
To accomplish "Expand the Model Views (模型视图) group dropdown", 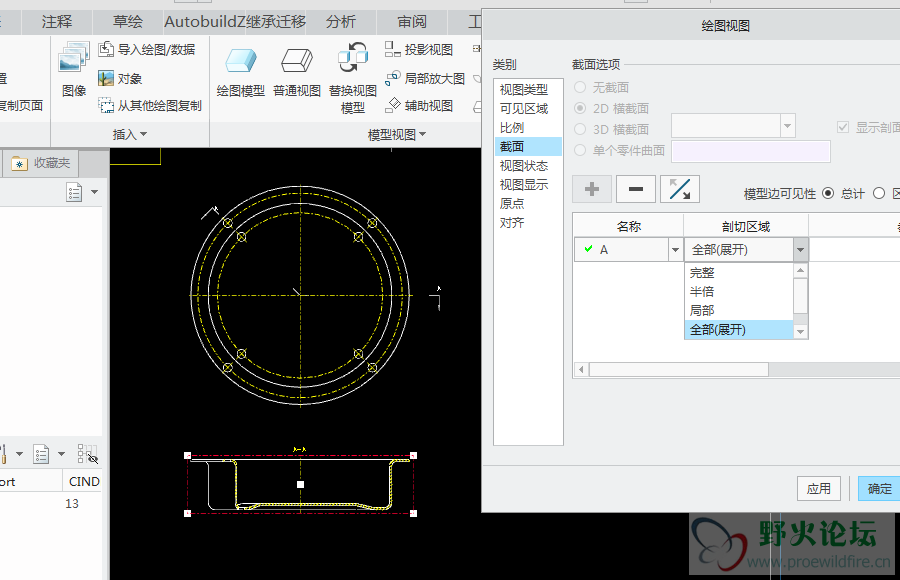I will [397, 134].
